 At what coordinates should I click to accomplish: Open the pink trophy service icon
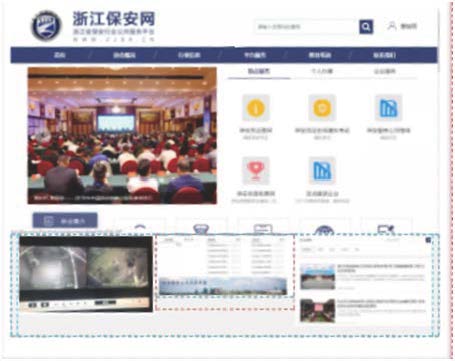pos(256,171)
